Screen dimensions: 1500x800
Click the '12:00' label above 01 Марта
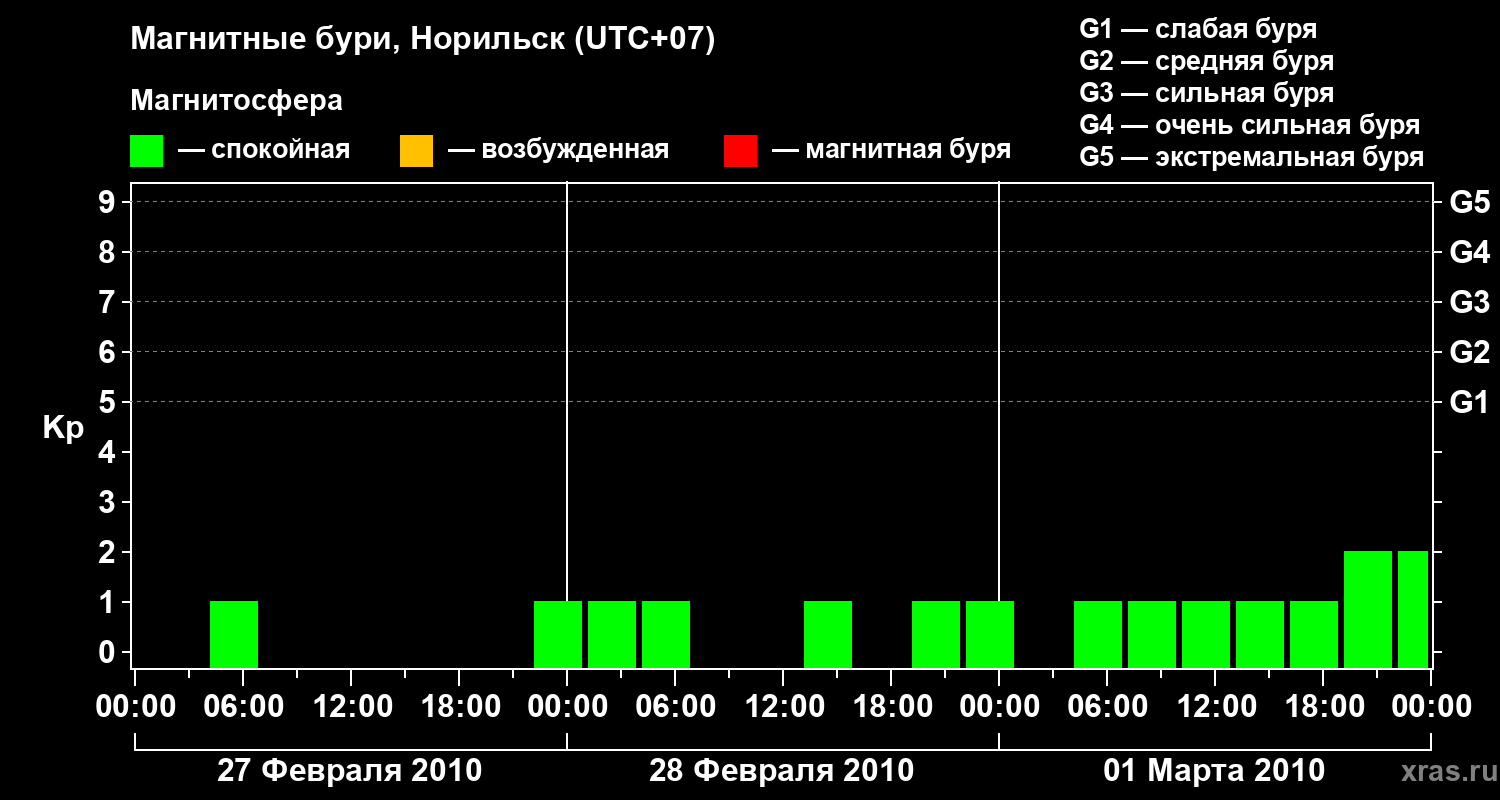pos(1215,707)
